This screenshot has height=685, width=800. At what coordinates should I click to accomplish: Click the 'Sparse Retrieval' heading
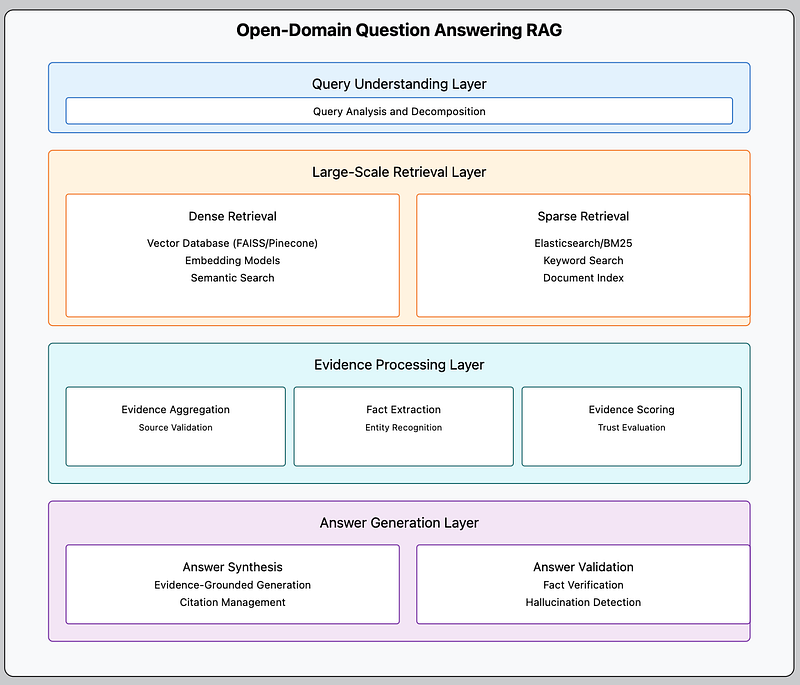(x=583, y=216)
